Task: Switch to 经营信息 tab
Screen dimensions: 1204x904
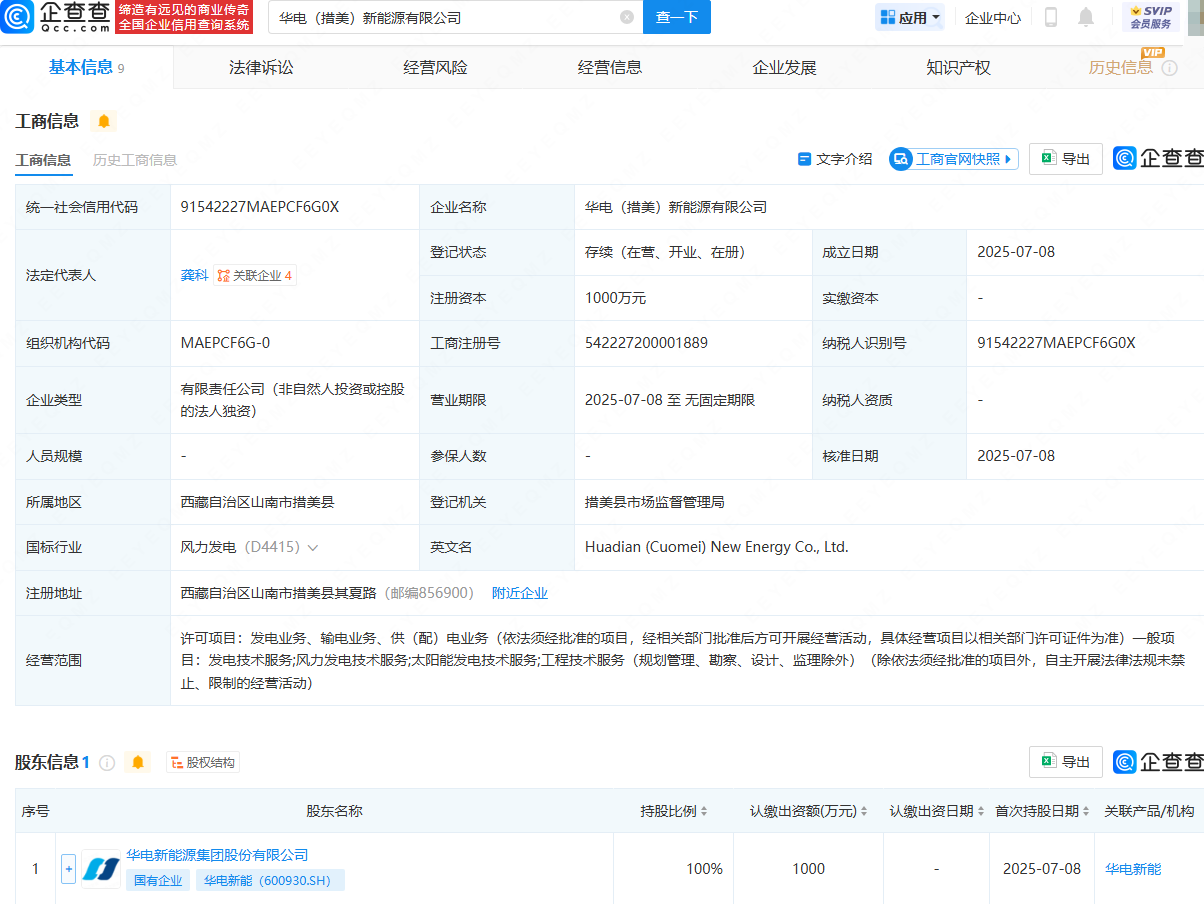Action: click(x=610, y=68)
